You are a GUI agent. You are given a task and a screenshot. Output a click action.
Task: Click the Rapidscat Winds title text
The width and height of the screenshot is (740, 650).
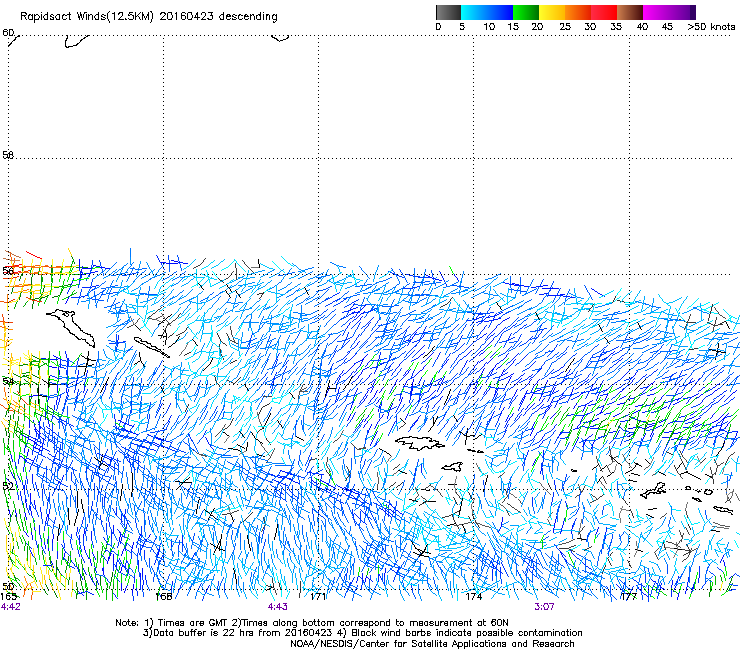[x=149, y=17]
